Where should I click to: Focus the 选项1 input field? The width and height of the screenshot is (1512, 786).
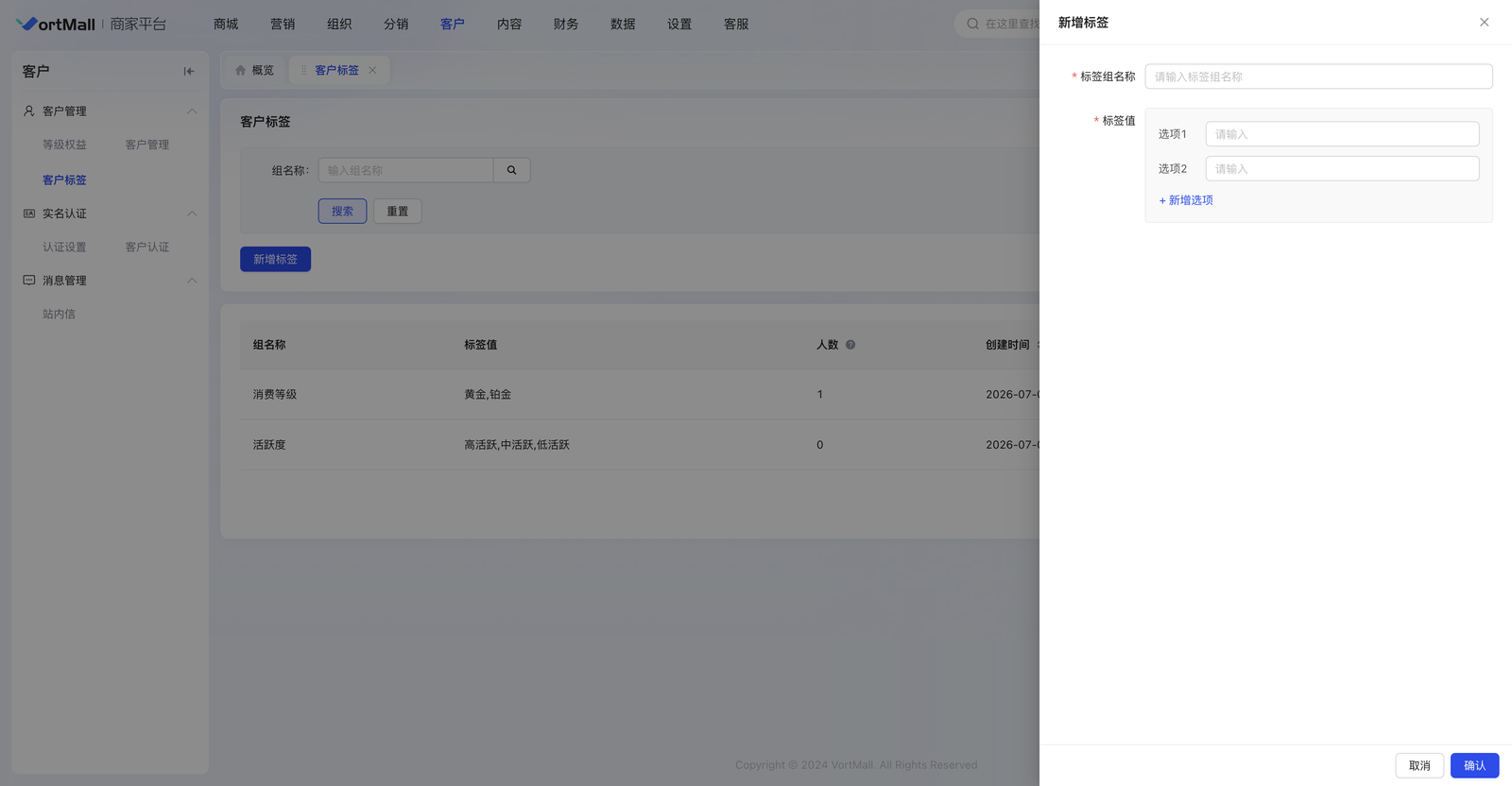coord(1342,134)
